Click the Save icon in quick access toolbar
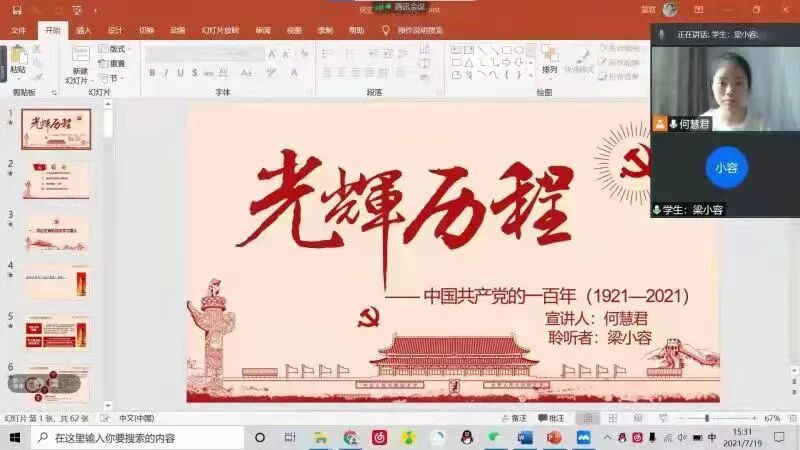 pyautogui.click(x=17, y=10)
